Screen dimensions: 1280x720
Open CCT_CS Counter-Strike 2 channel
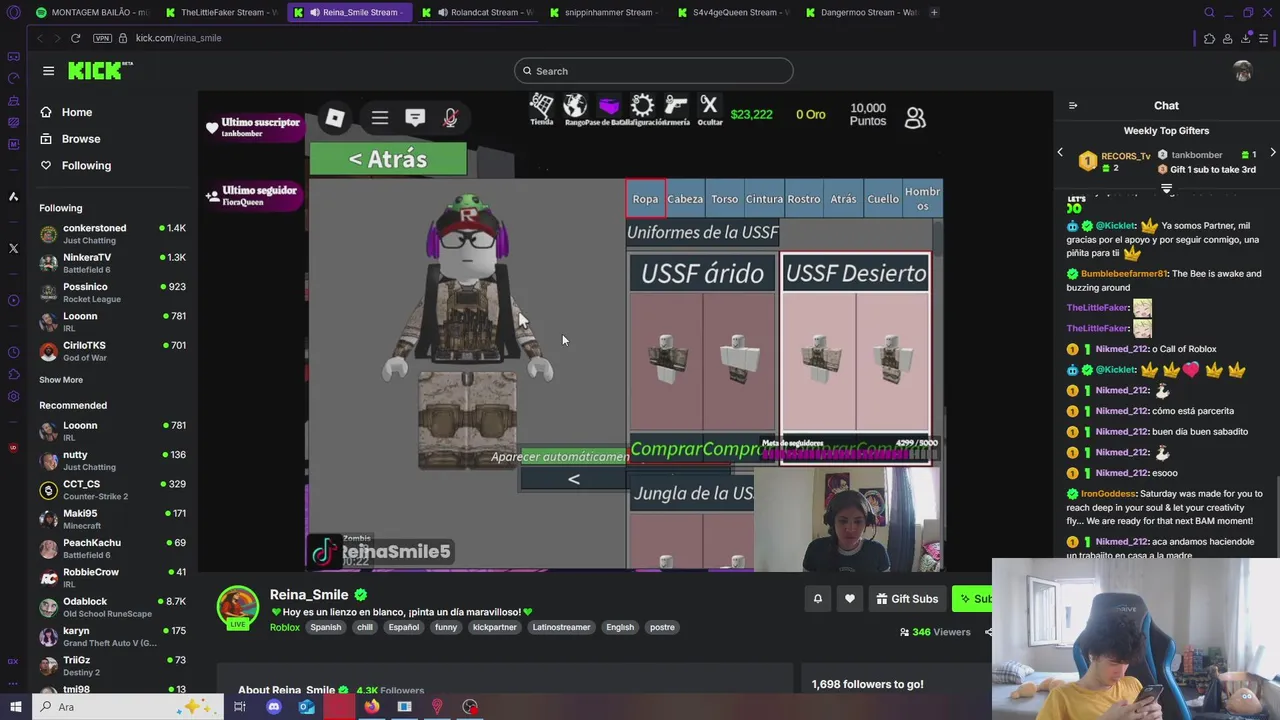113,490
